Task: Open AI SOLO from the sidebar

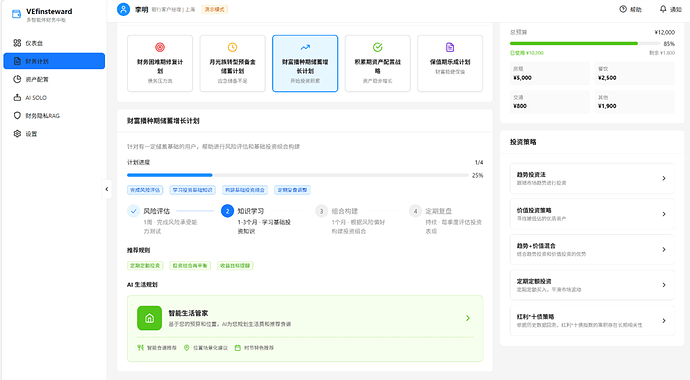Action: coord(54,97)
